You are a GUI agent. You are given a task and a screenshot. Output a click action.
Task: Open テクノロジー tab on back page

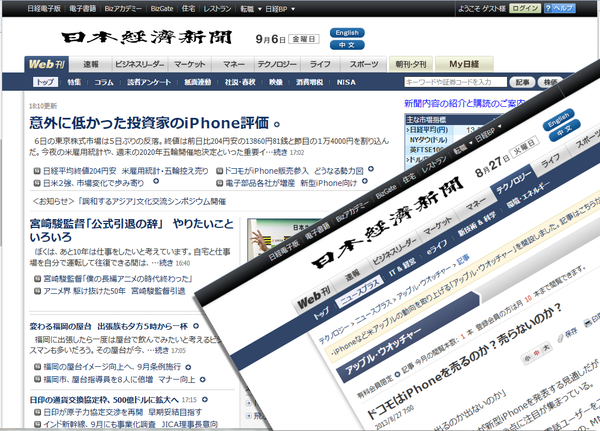click(x=277, y=64)
